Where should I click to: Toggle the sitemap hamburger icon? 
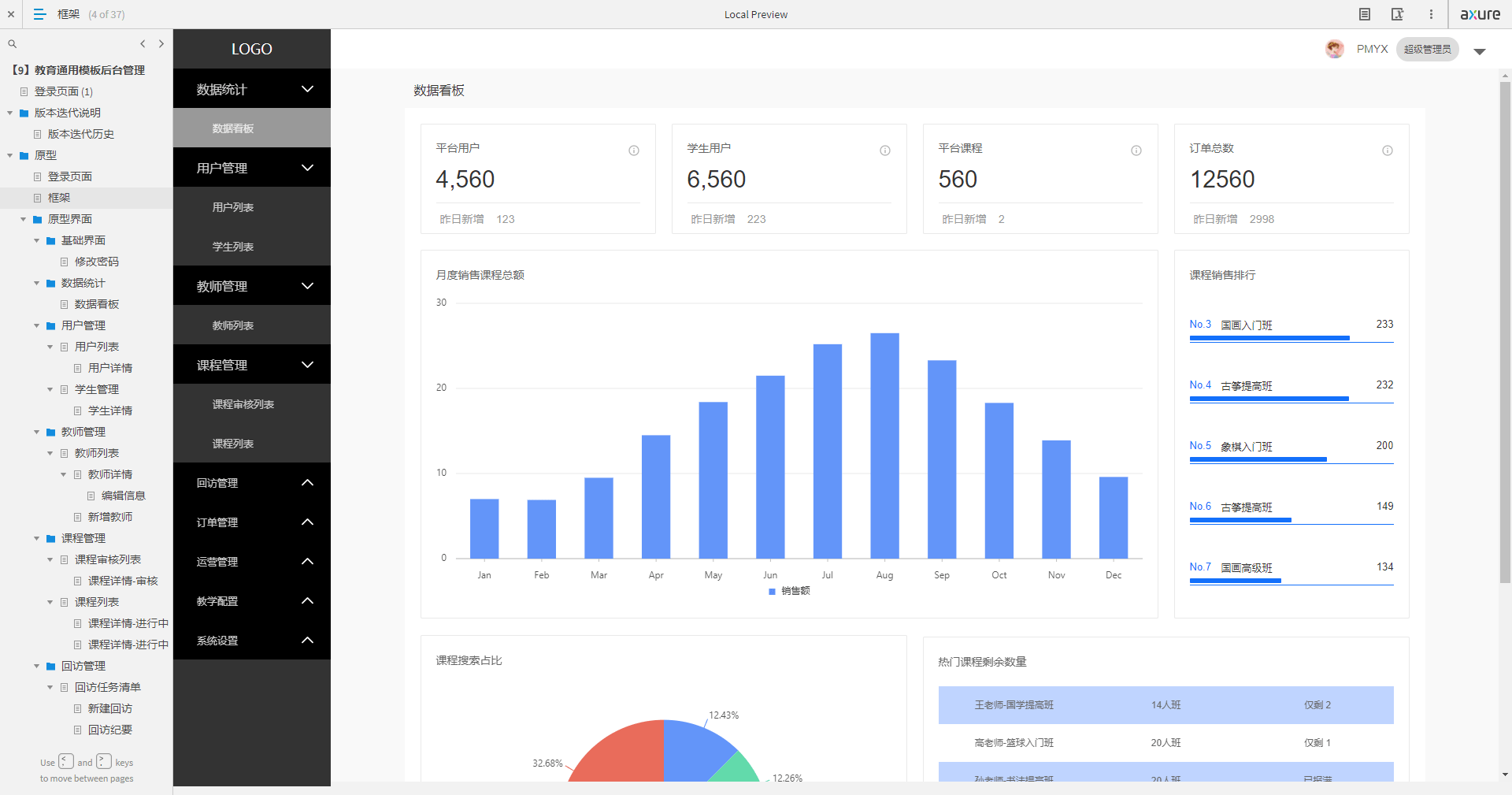(39, 14)
